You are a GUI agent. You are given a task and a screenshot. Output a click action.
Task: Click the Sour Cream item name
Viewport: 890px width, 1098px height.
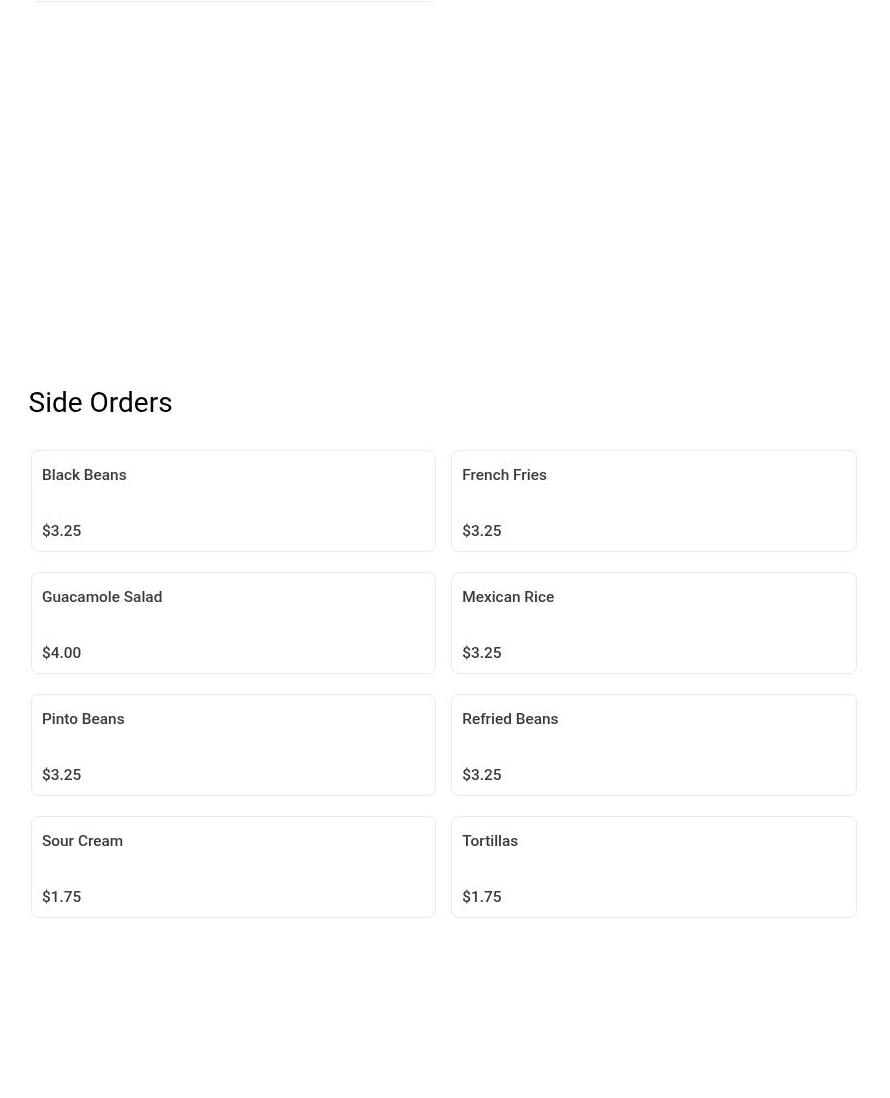point(83,840)
